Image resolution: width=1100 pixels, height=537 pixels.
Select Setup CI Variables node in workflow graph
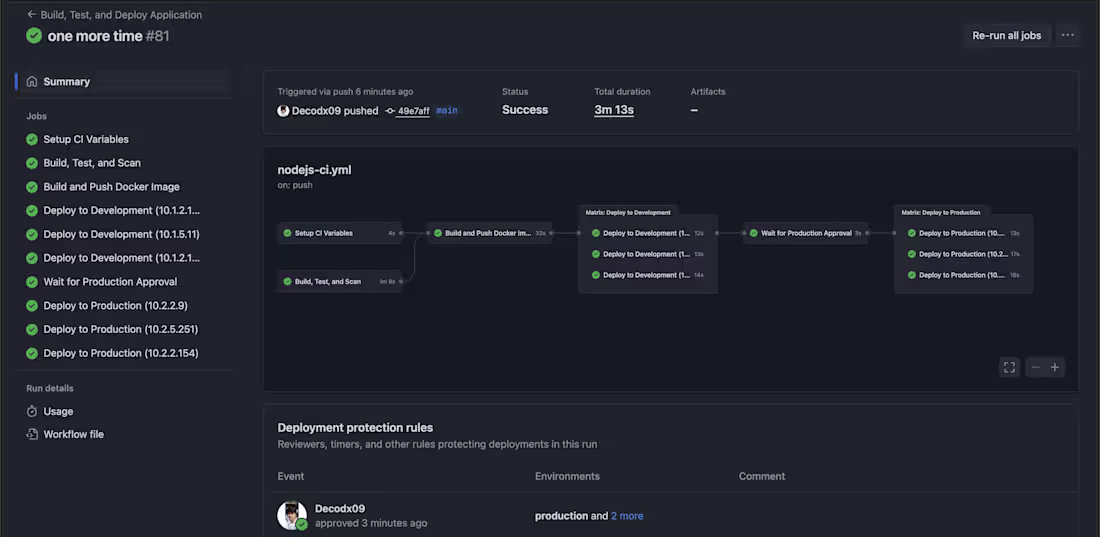pos(340,233)
